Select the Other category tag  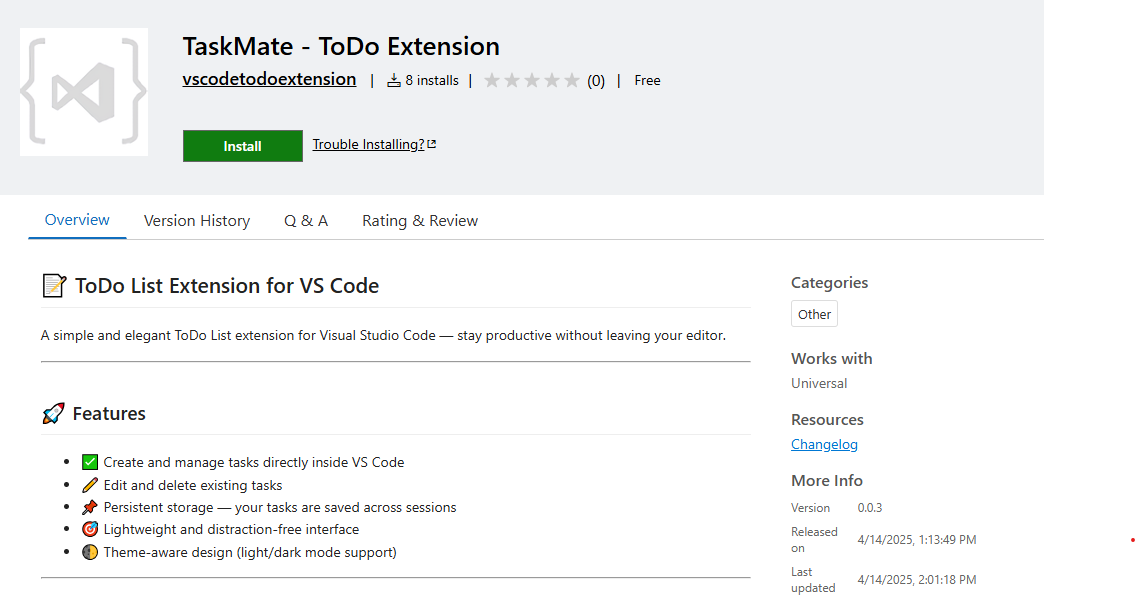click(814, 314)
